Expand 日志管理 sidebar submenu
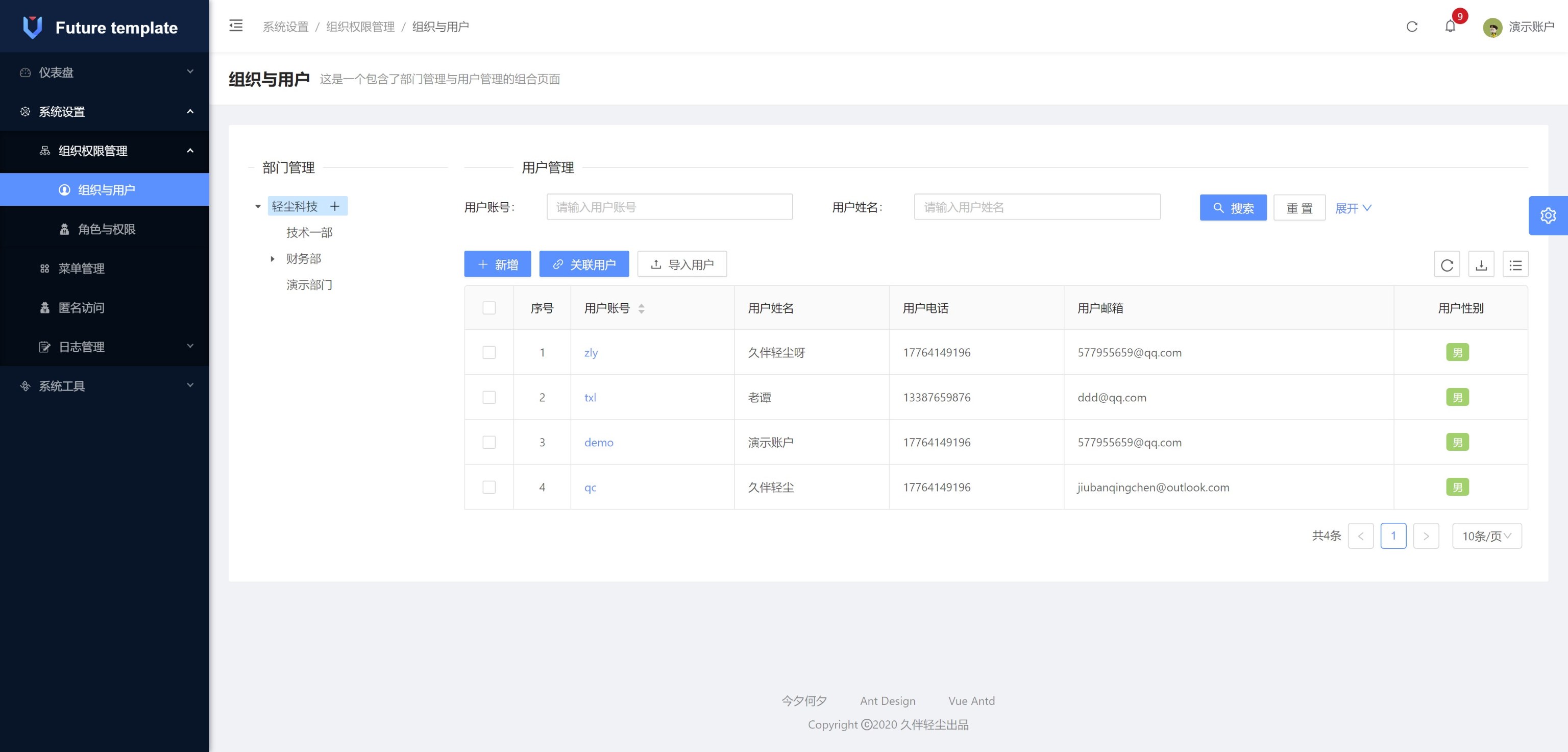This screenshot has width=1568, height=752. click(x=104, y=347)
